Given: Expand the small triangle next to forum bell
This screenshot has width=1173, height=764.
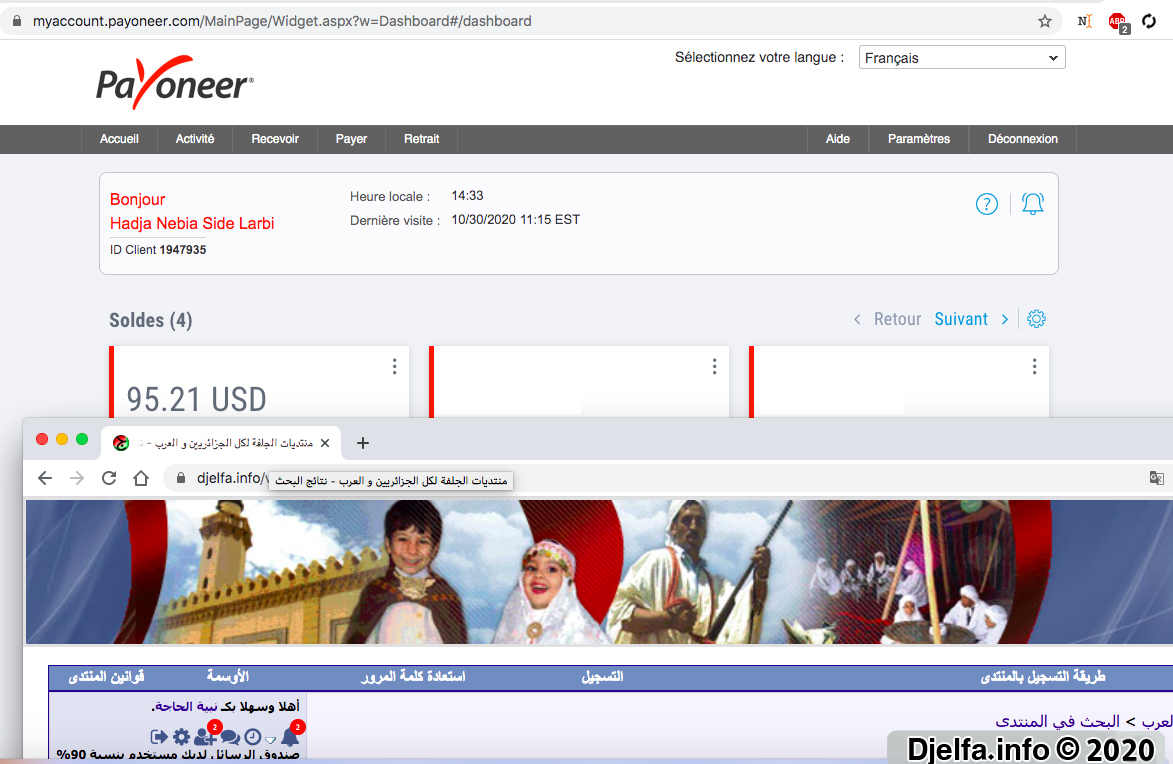Looking at the screenshot, I should pos(271,740).
